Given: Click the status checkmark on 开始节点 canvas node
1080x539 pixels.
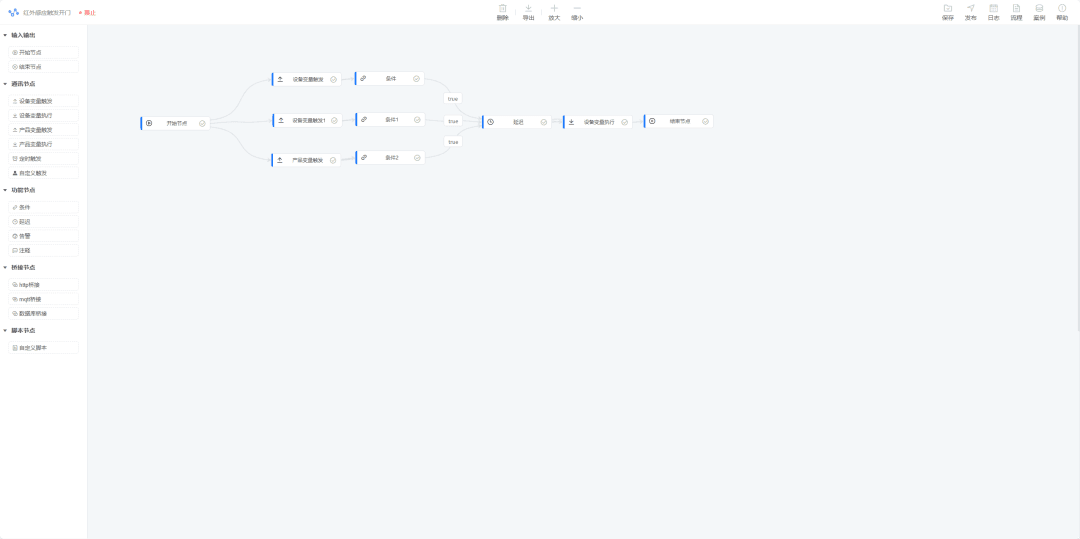Looking at the screenshot, I should click(202, 123).
